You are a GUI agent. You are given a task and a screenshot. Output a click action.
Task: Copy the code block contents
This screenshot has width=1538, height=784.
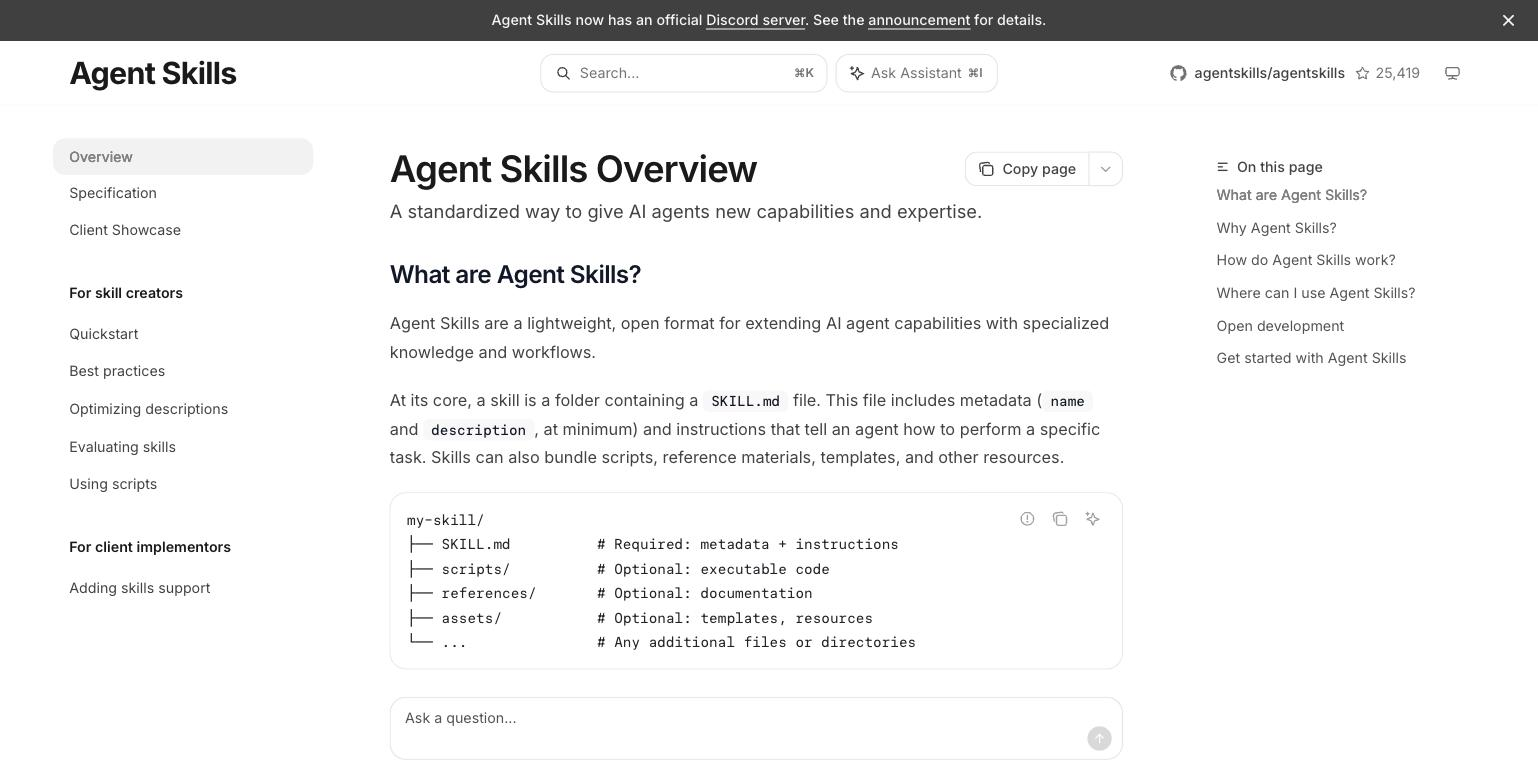coord(1060,518)
